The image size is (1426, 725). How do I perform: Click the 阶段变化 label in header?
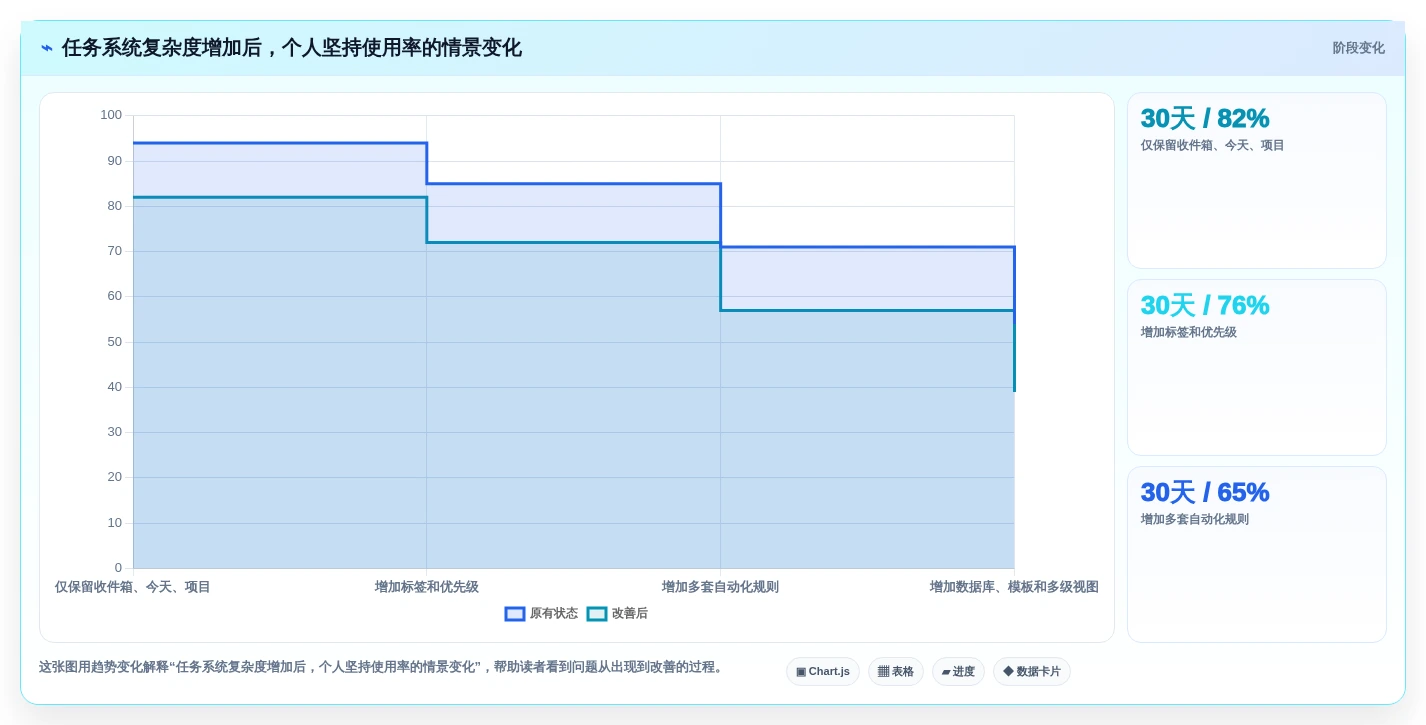pyautogui.click(x=1358, y=48)
